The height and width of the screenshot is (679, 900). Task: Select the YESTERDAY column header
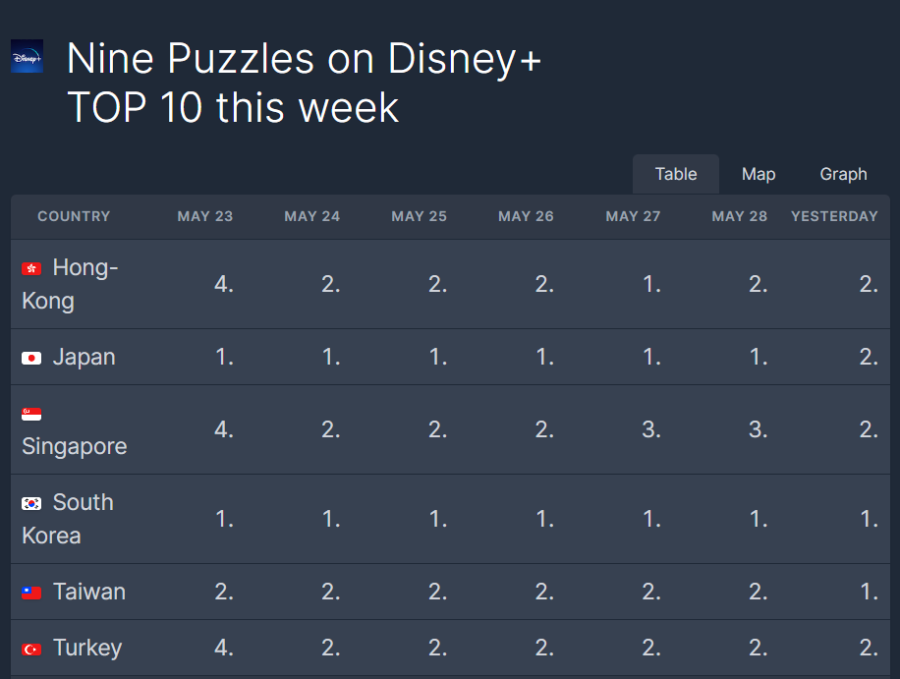(835, 216)
